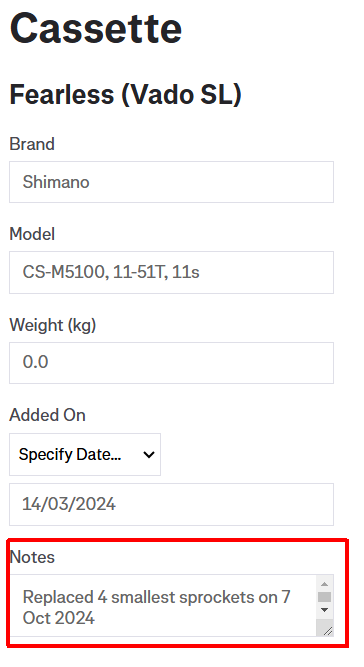The image size is (364, 667).
Task: Click the Model field with CS-M5100
Action: (171, 272)
